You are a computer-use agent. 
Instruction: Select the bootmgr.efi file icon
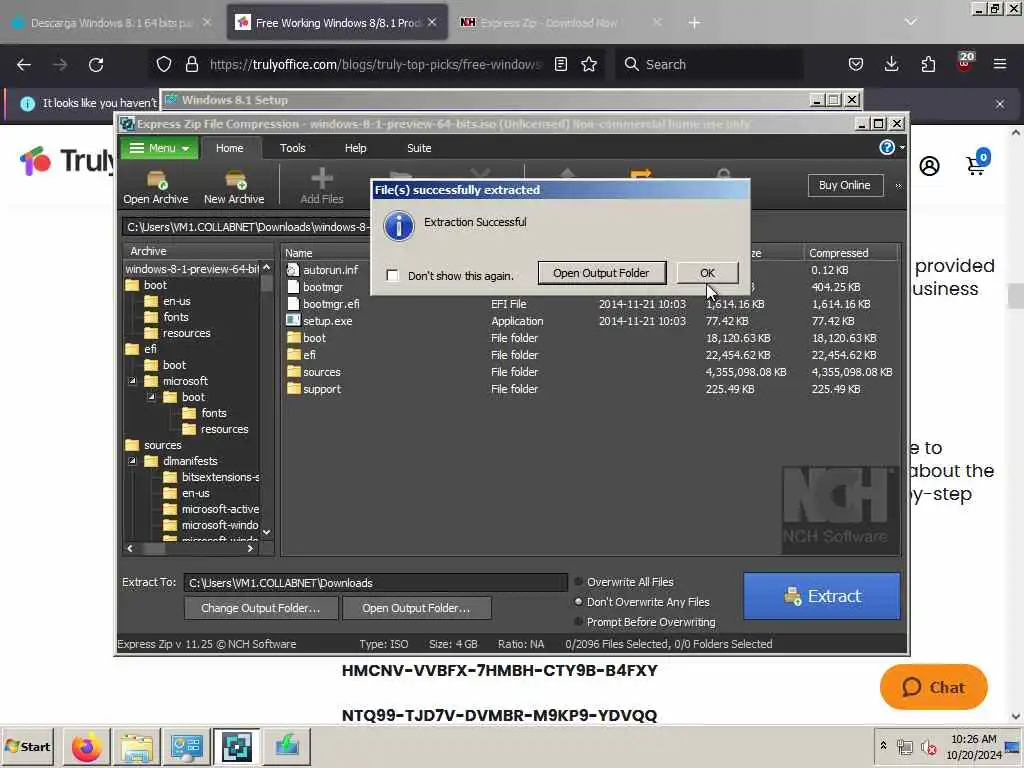[293, 304]
